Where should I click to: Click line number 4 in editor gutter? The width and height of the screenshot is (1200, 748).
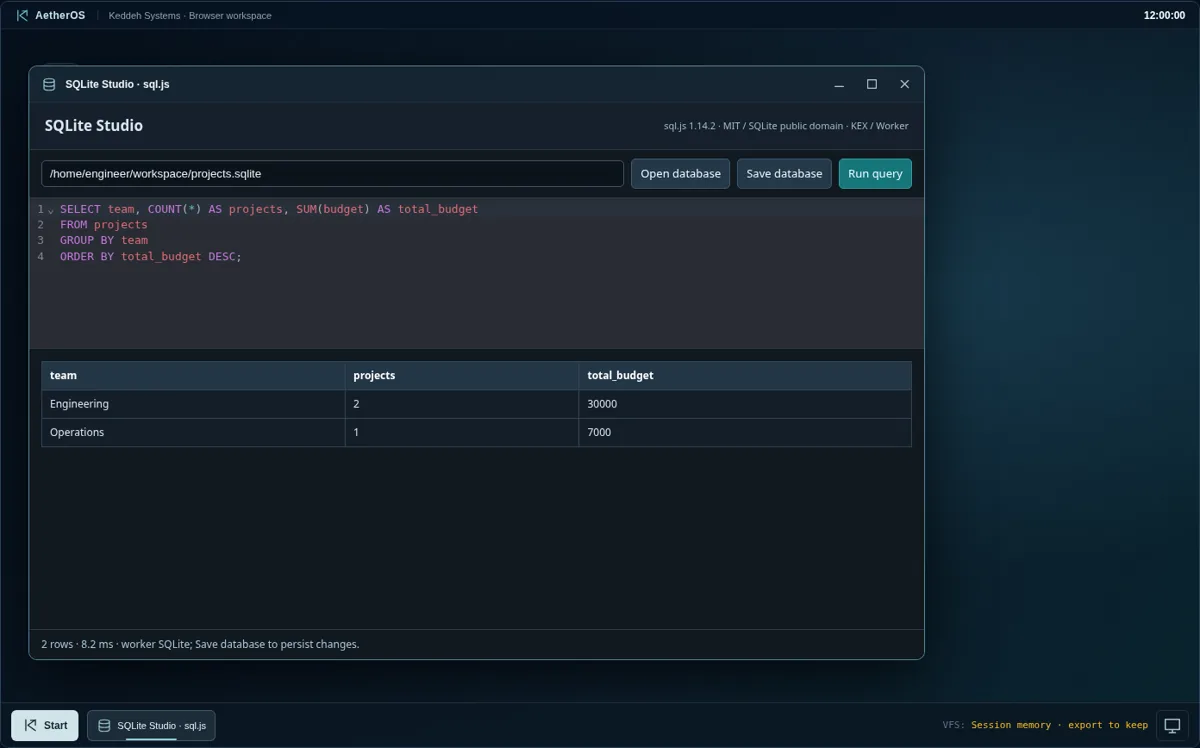(41, 256)
